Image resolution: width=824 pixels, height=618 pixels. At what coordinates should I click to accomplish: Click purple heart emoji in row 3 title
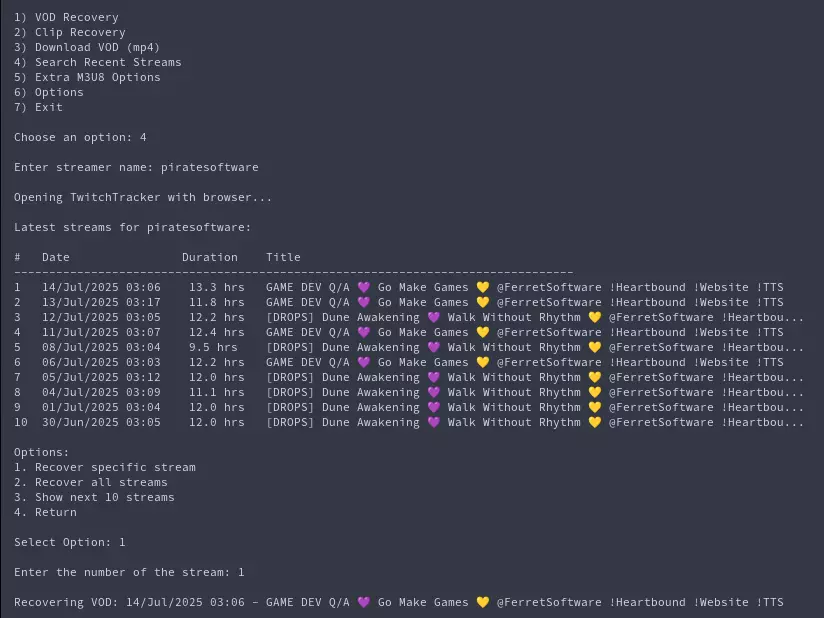[x=434, y=317]
